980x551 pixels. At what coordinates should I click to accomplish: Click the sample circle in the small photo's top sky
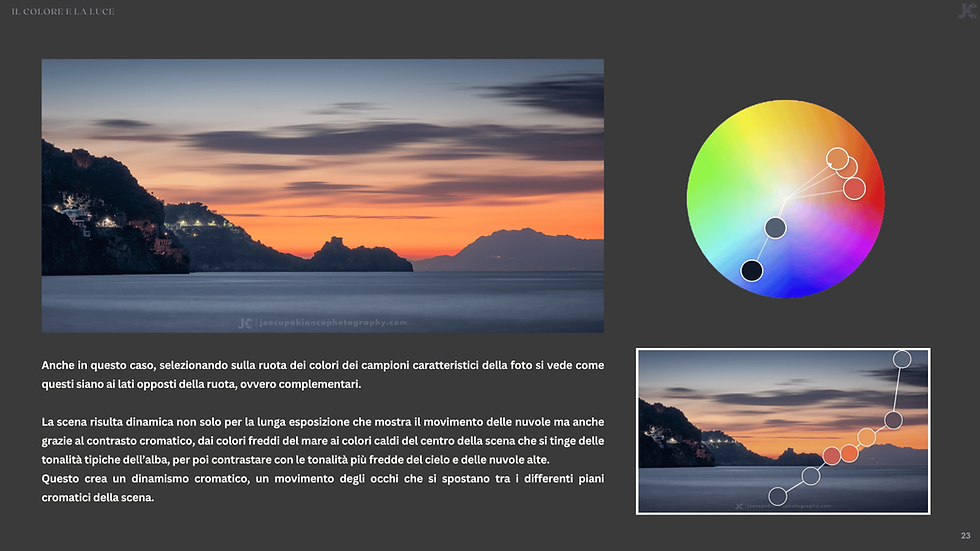(901, 359)
